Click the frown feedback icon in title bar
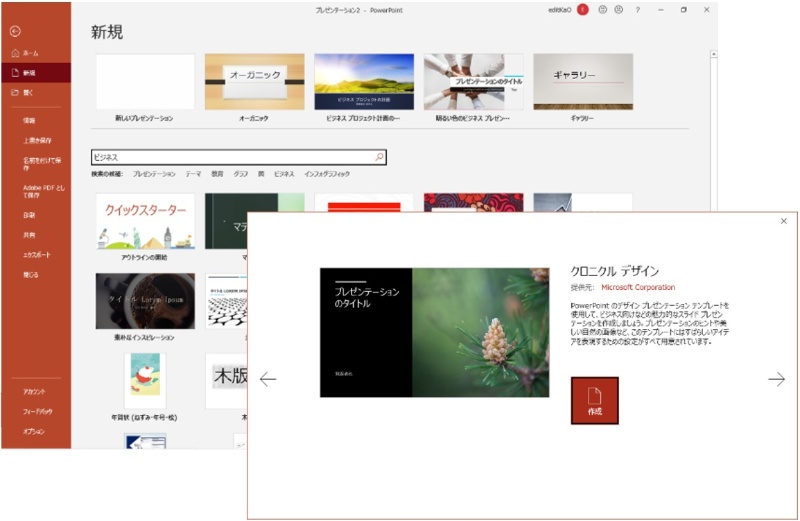Screen dimensions: 800x521 tap(618, 10)
